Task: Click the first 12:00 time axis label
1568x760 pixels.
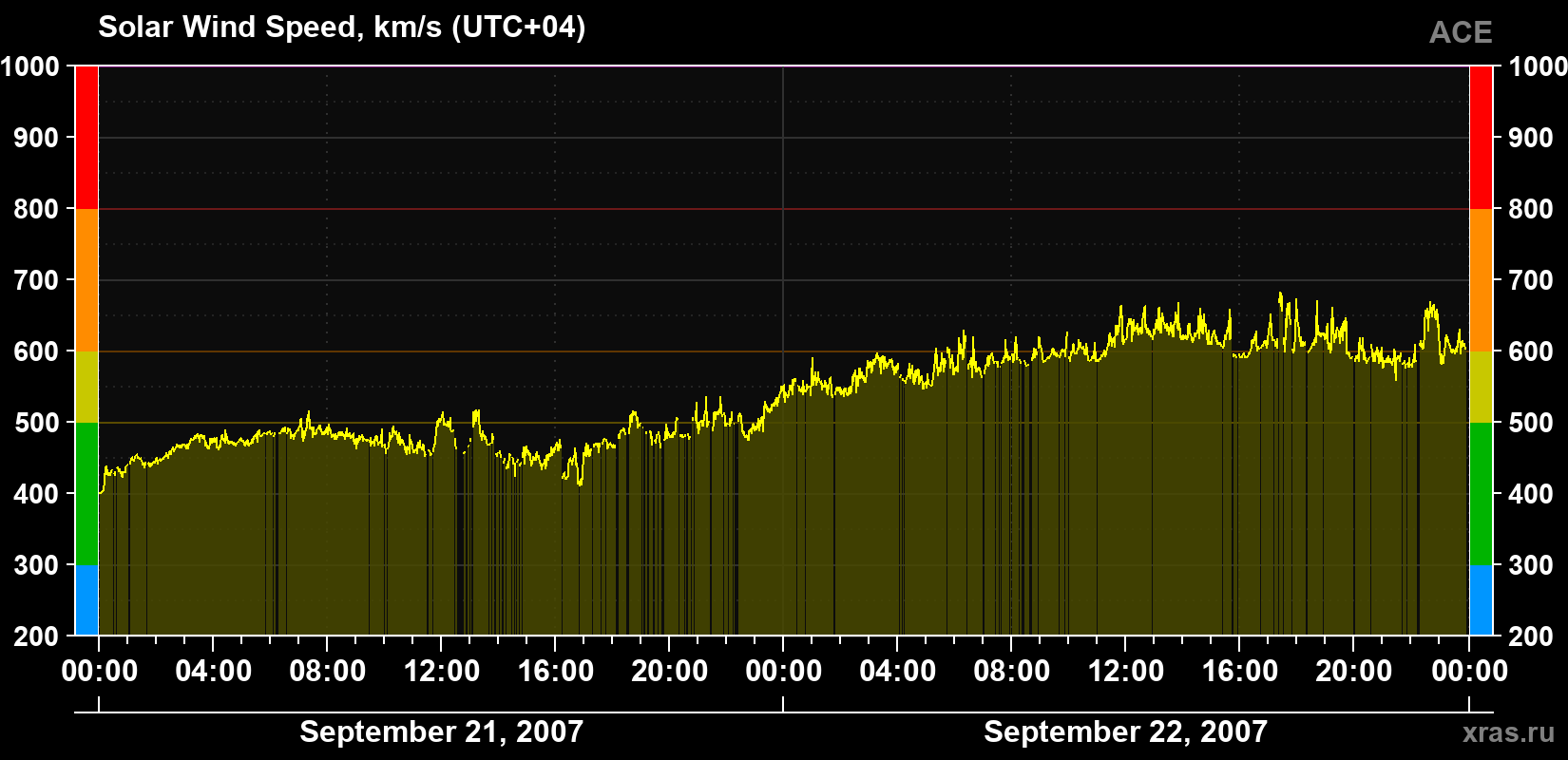Action: [x=441, y=671]
